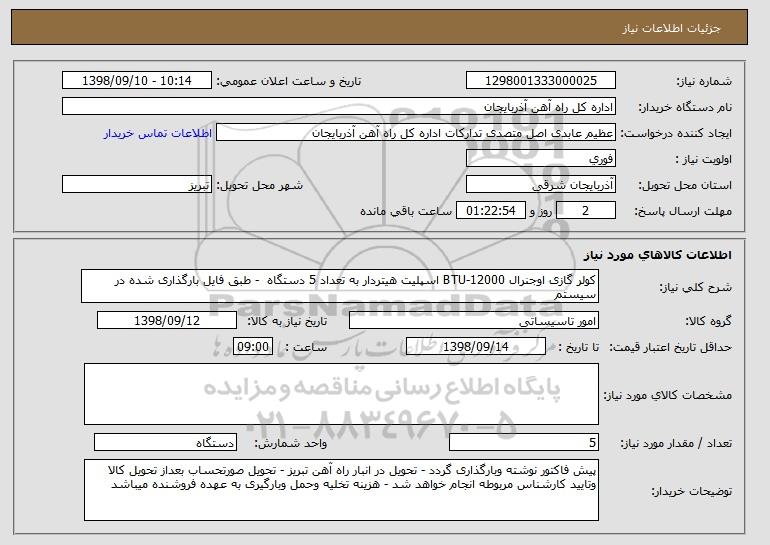Image resolution: width=770 pixels, height=545 pixels.
Task: Click the quantity field showing 5
Action: 524,442
